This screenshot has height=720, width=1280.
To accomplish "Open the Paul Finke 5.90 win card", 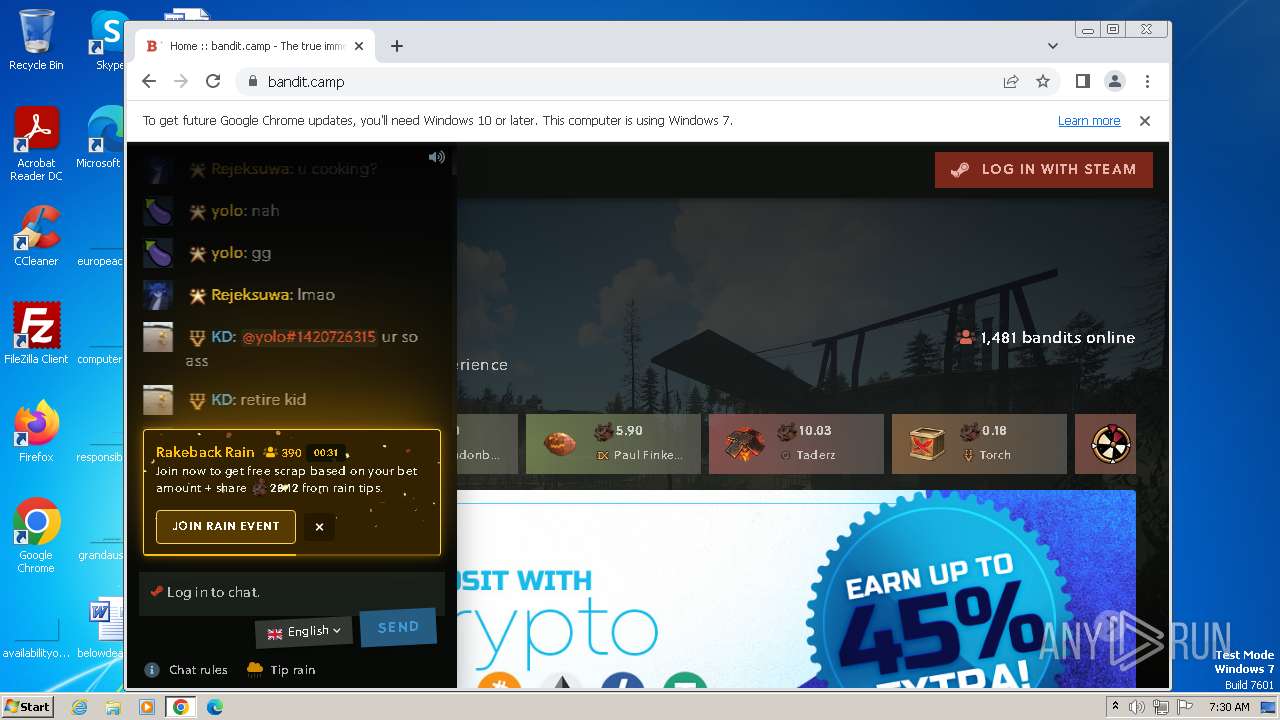I will click(x=612, y=443).
